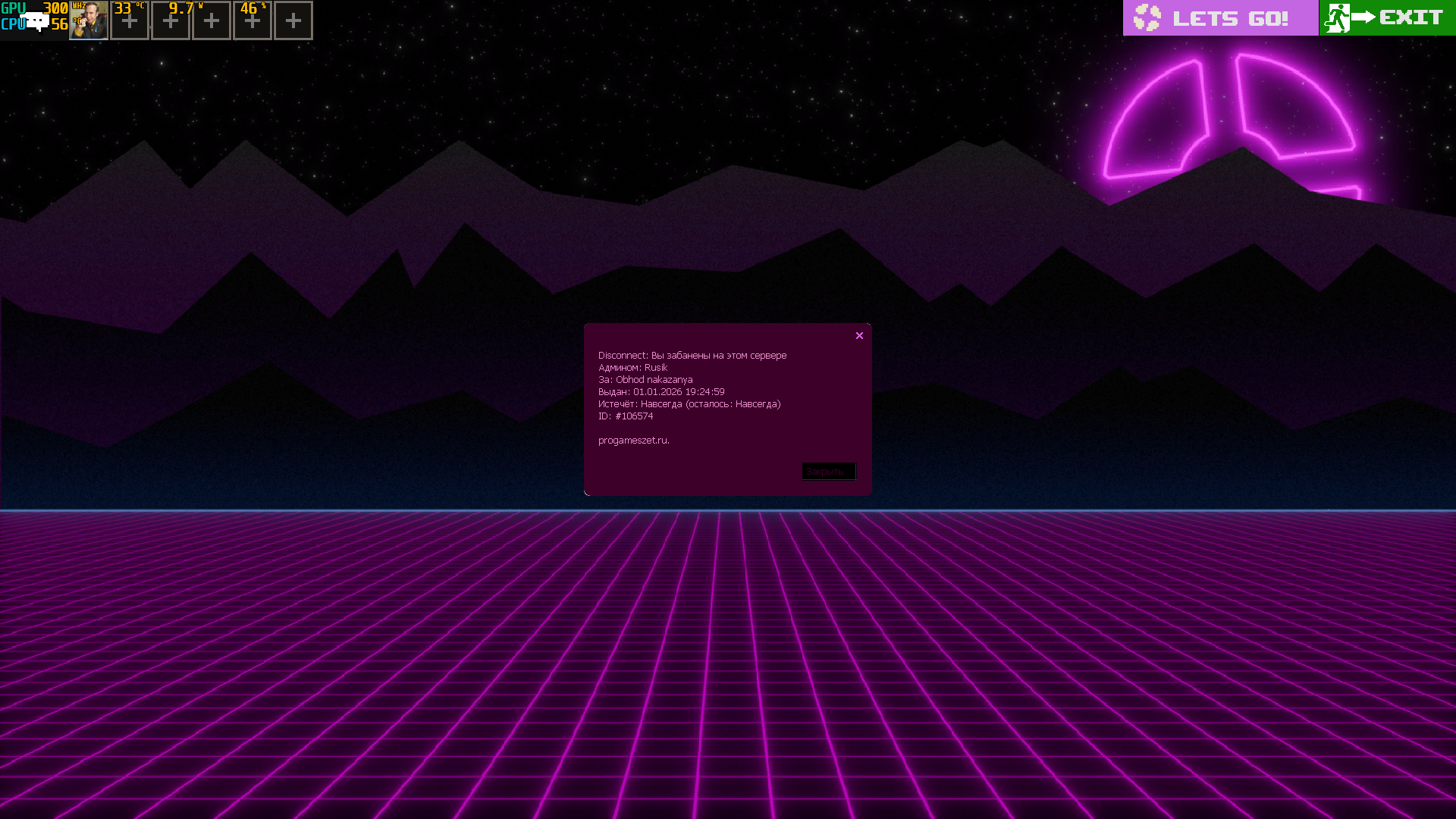Open the white chat bubble icon
Image resolution: width=1456 pixels, height=819 pixels.
pos(36,21)
